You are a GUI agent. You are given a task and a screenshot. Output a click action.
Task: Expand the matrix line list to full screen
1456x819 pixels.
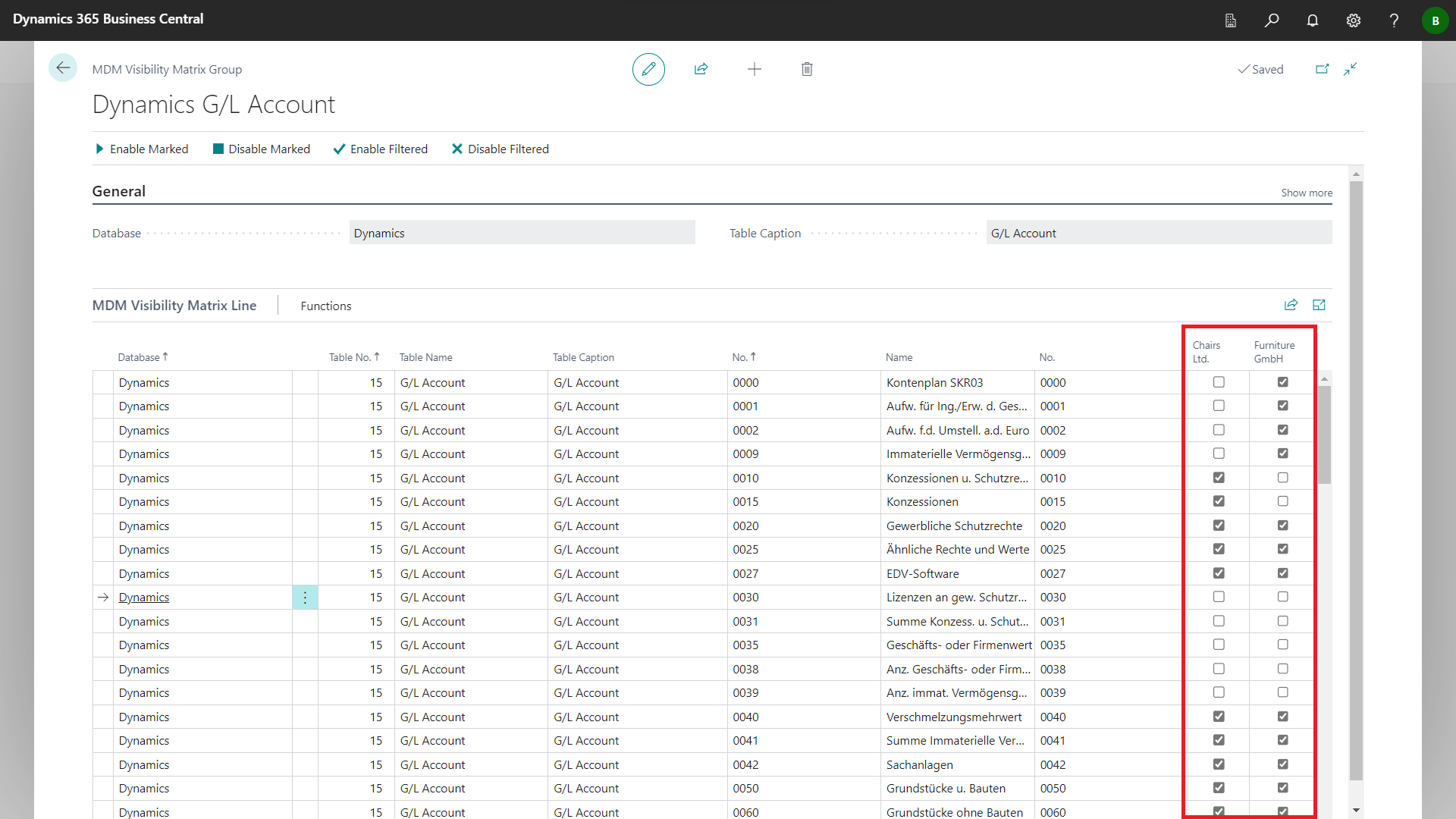(x=1319, y=305)
